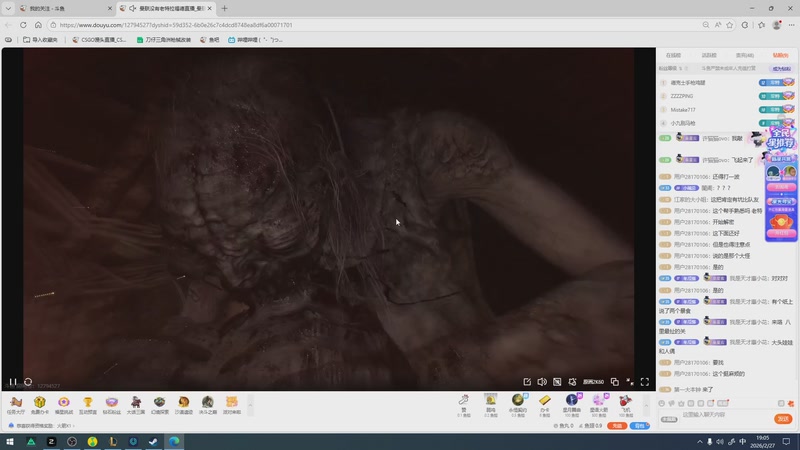The width and height of the screenshot is (800, 450).
Task: Go to the browser home page icon
Action: [38, 25]
